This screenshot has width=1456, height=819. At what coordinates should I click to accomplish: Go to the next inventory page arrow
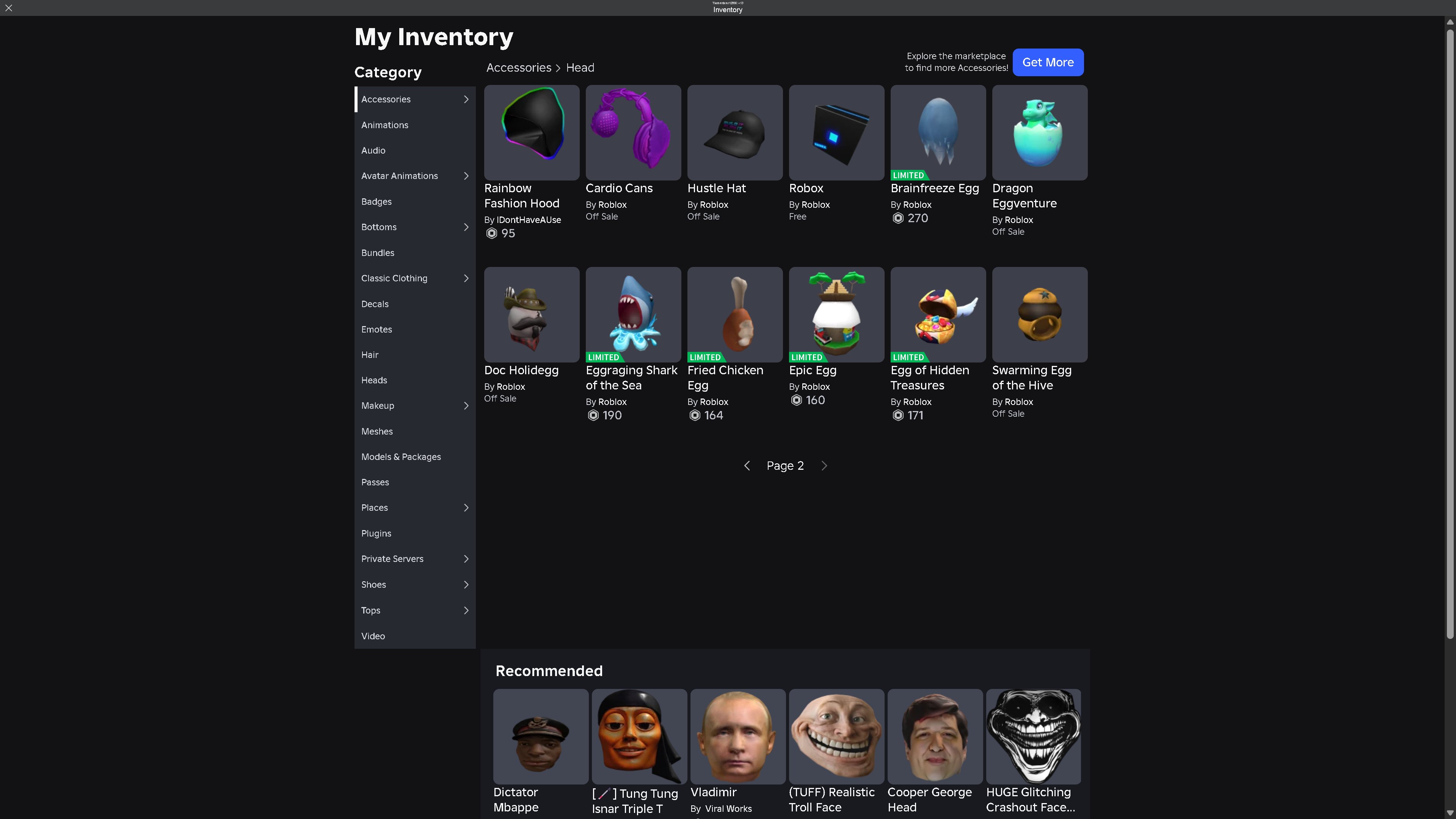(x=824, y=466)
